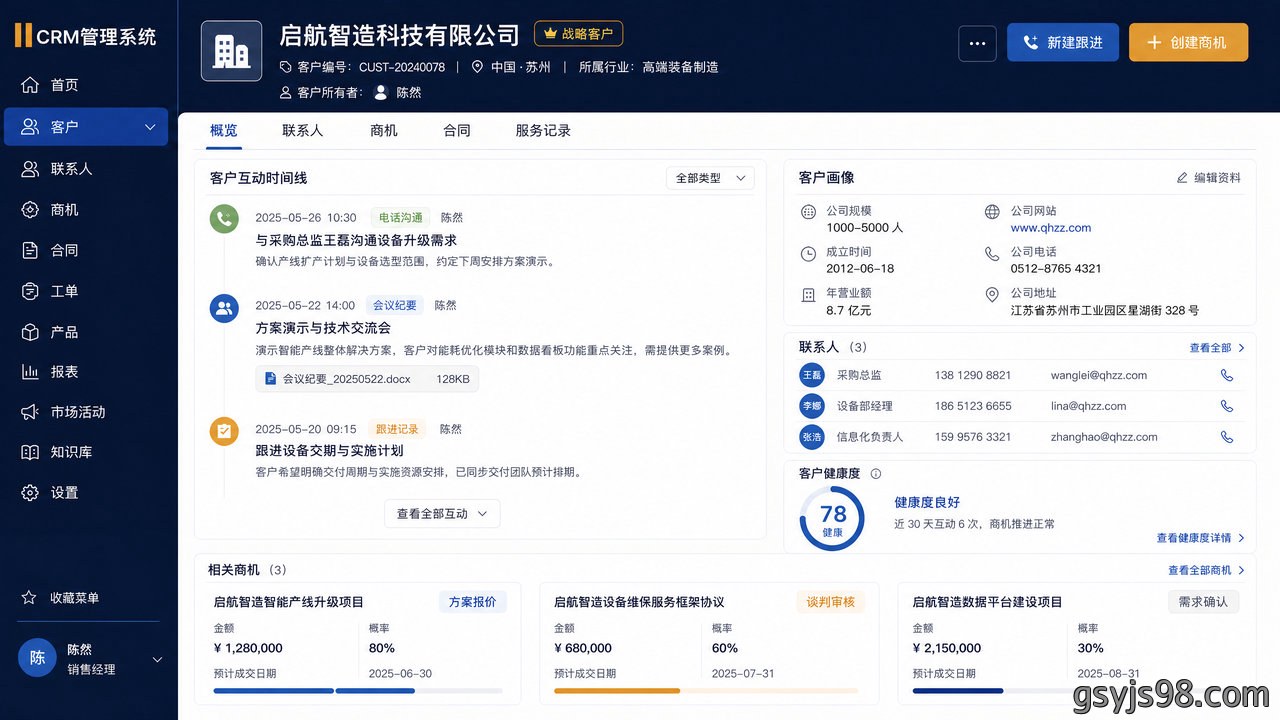The height and width of the screenshot is (720, 1280).
Task: Click the 战略客户 badge
Action: pyautogui.click(x=578, y=34)
